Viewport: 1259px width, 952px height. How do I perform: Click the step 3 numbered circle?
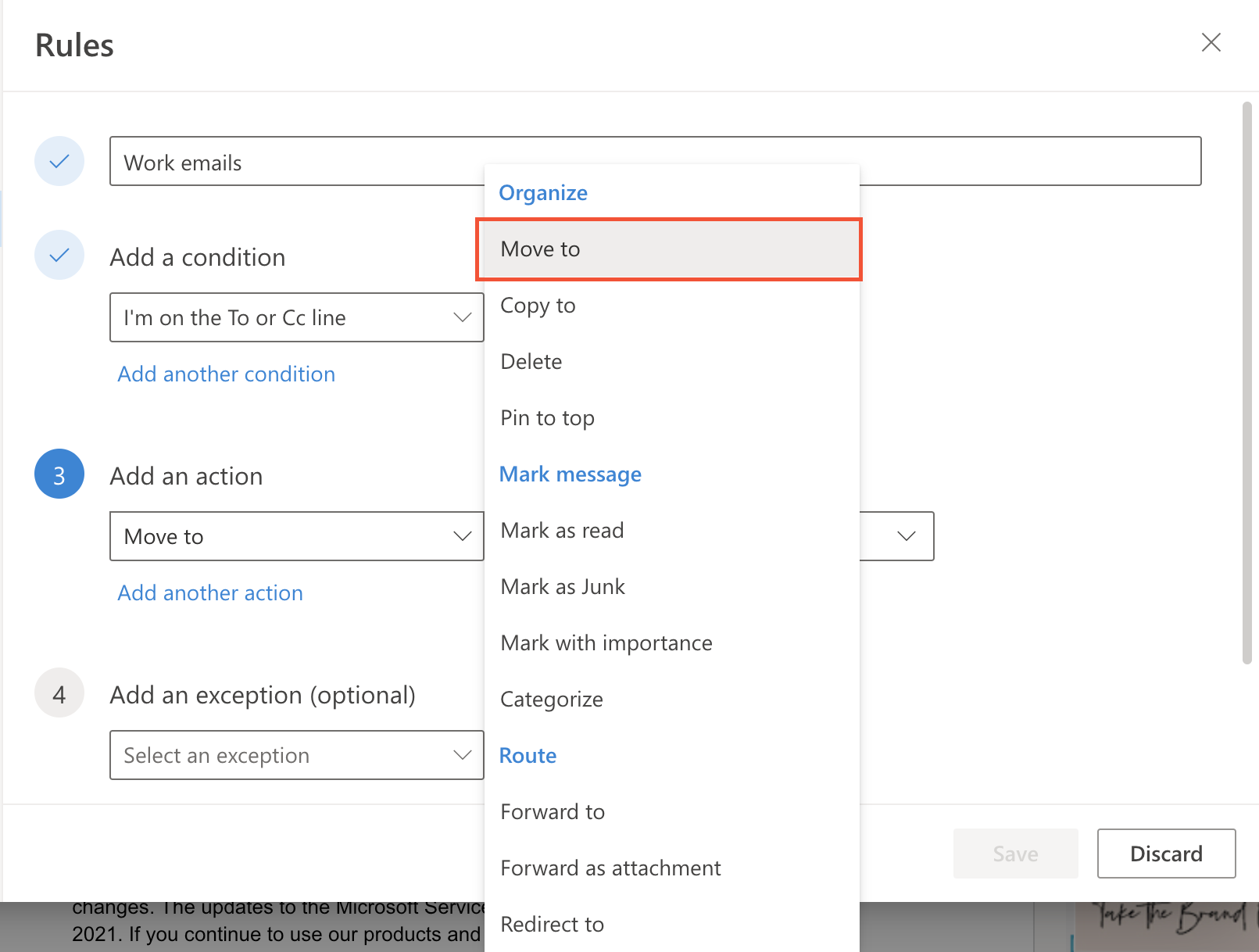[59, 474]
